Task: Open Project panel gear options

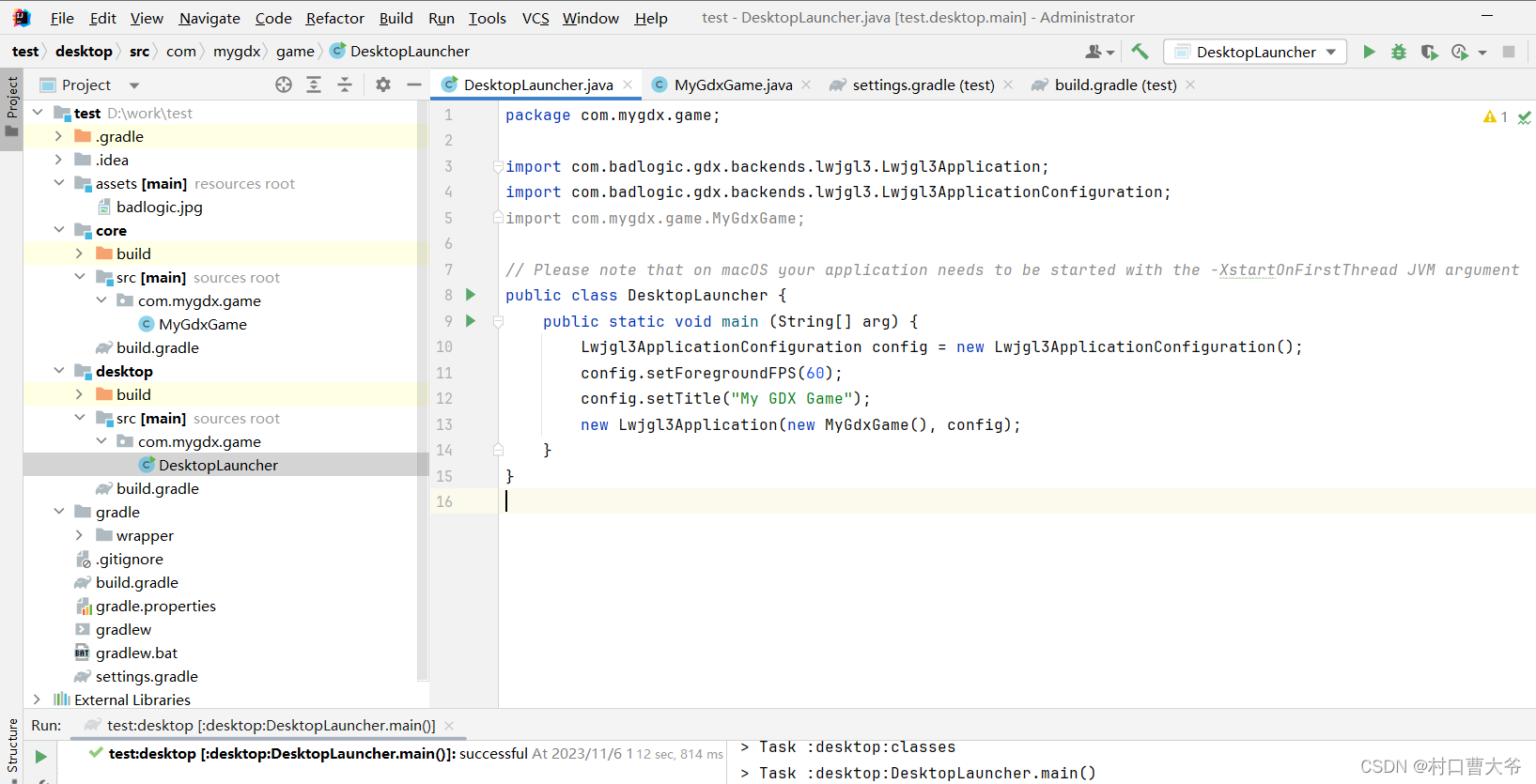Action: point(383,85)
